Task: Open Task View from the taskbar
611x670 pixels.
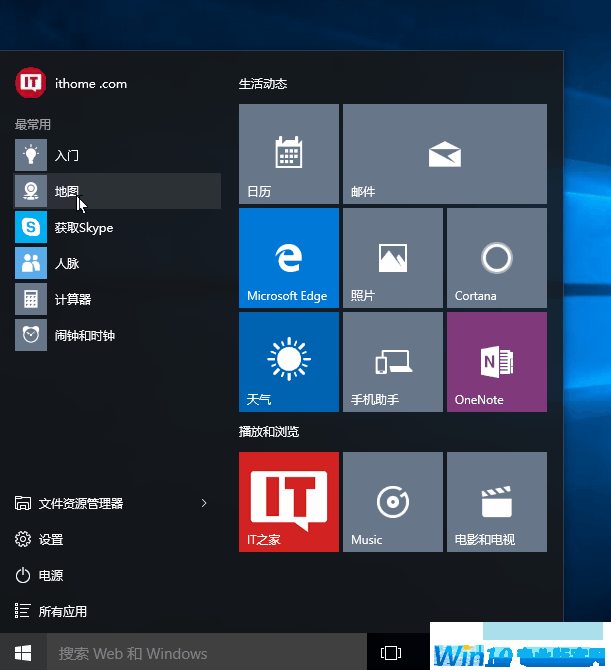Action: pyautogui.click(x=391, y=653)
